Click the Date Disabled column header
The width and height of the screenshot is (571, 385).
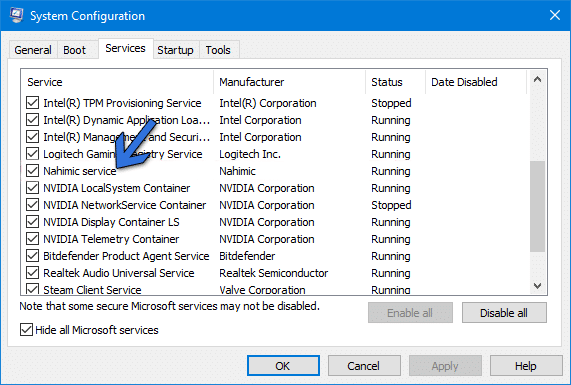coord(476,82)
